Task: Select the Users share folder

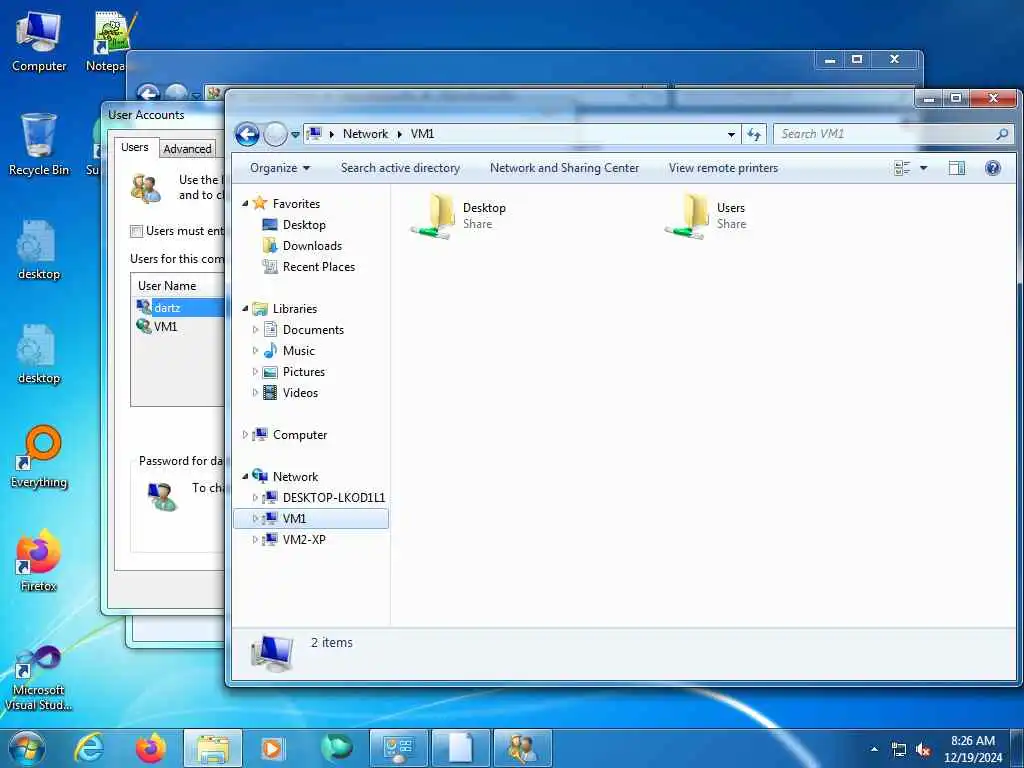Action: pyautogui.click(x=706, y=216)
